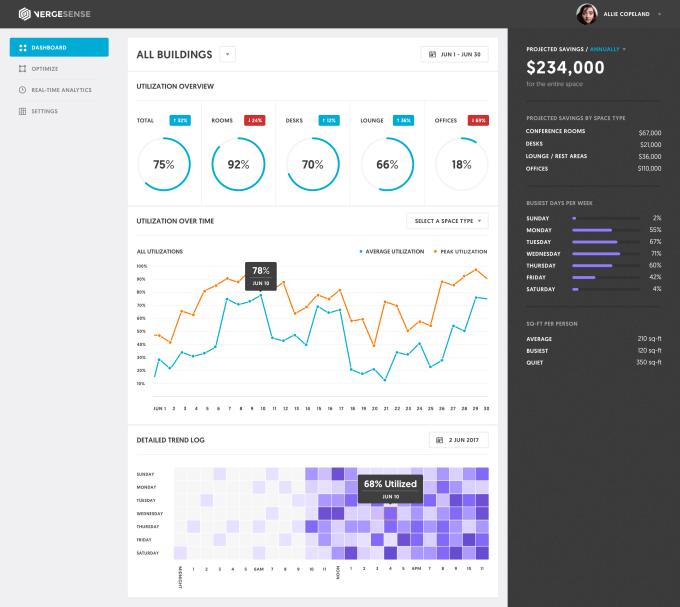The width and height of the screenshot is (680, 607).
Task: Open the 2 Jun 2017 trend log date
Action: pos(458,440)
